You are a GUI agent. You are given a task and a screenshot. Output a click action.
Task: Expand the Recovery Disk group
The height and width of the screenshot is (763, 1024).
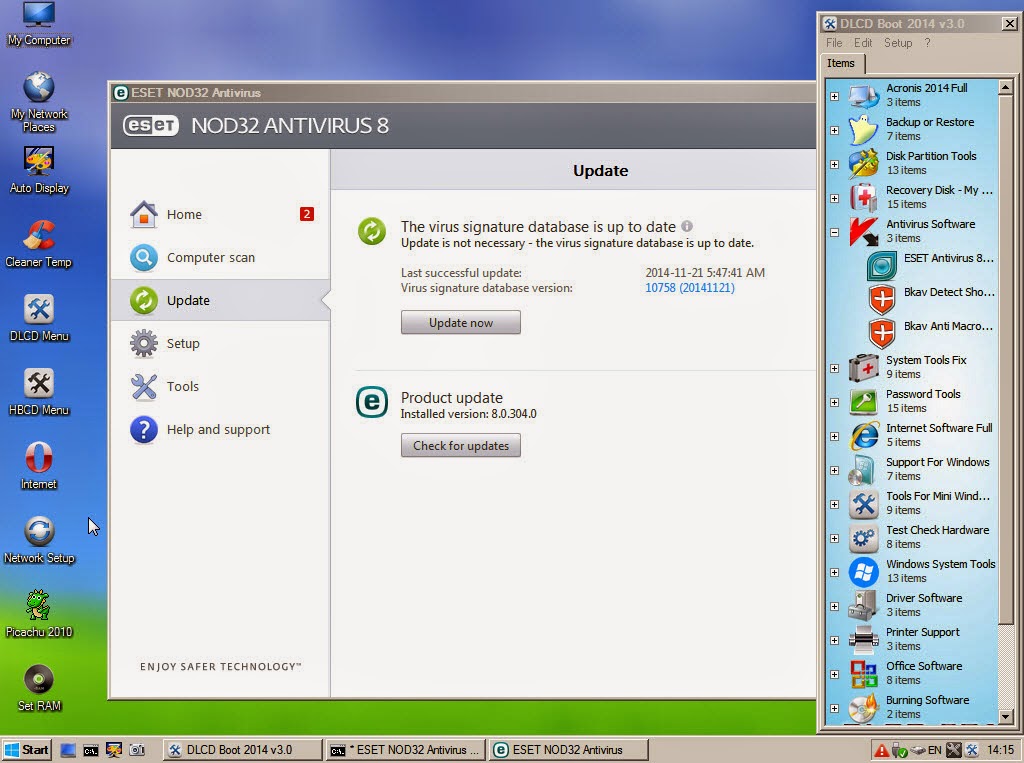pyautogui.click(x=834, y=198)
